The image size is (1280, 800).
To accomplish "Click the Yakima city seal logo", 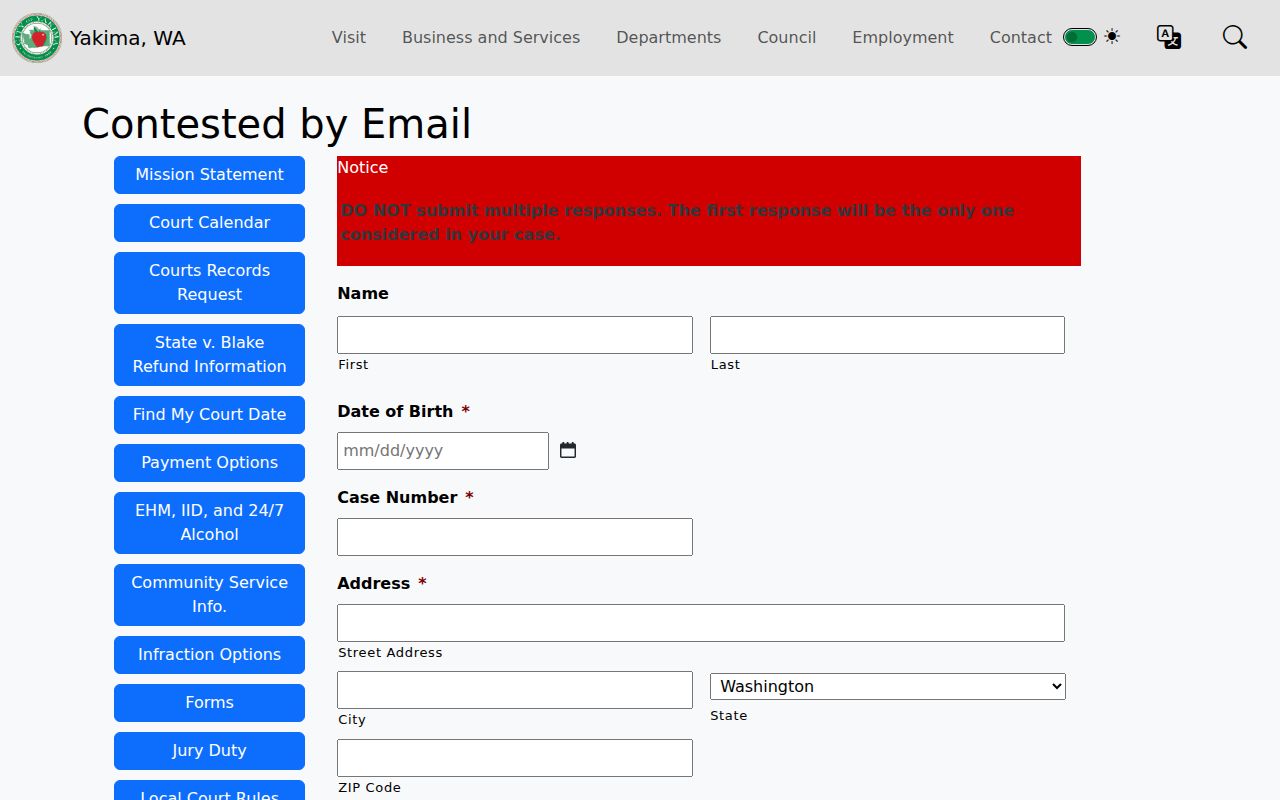I will 37,38.
